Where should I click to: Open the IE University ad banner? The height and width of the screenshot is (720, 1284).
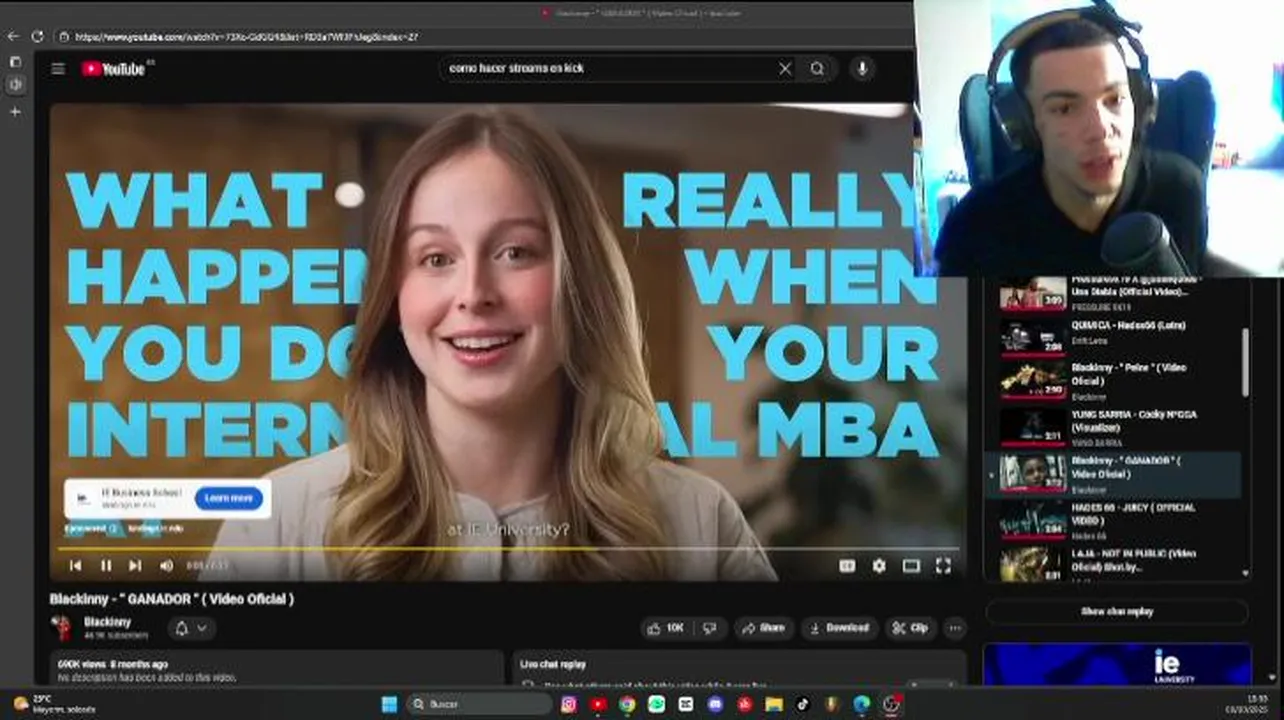pyautogui.click(x=1117, y=664)
